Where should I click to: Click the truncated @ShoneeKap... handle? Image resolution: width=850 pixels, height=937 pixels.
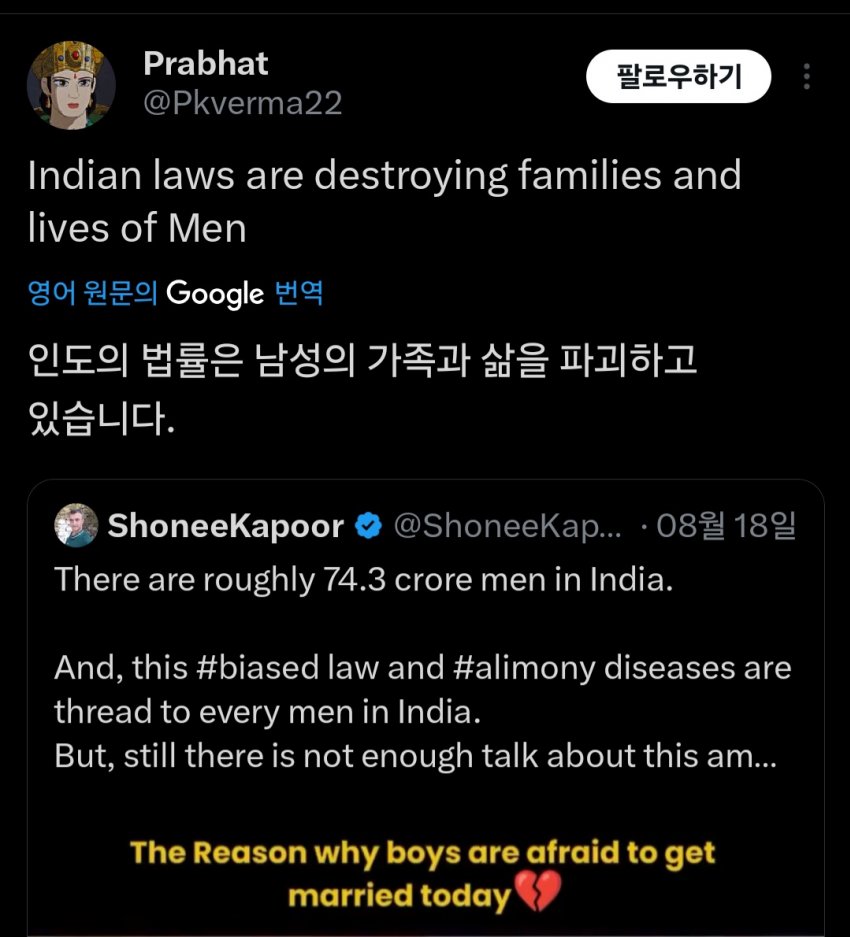click(x=507, y=526)
